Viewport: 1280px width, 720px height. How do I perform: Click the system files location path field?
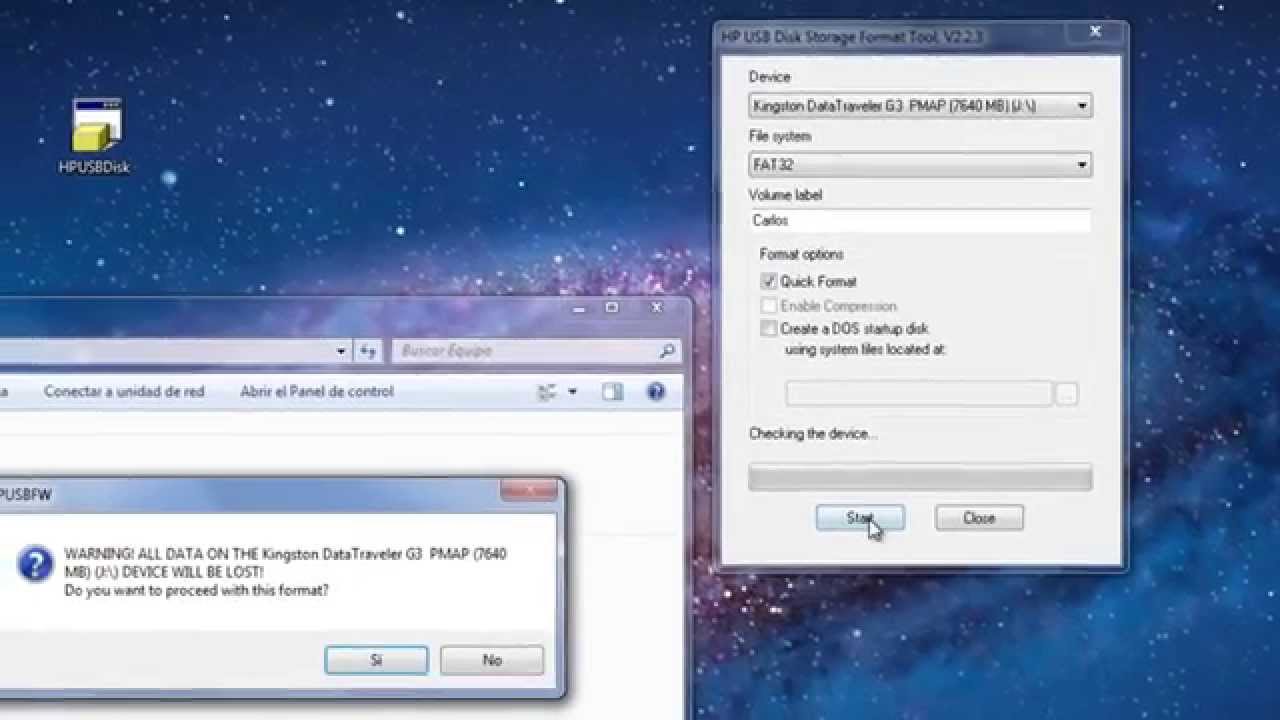(919, 394)
